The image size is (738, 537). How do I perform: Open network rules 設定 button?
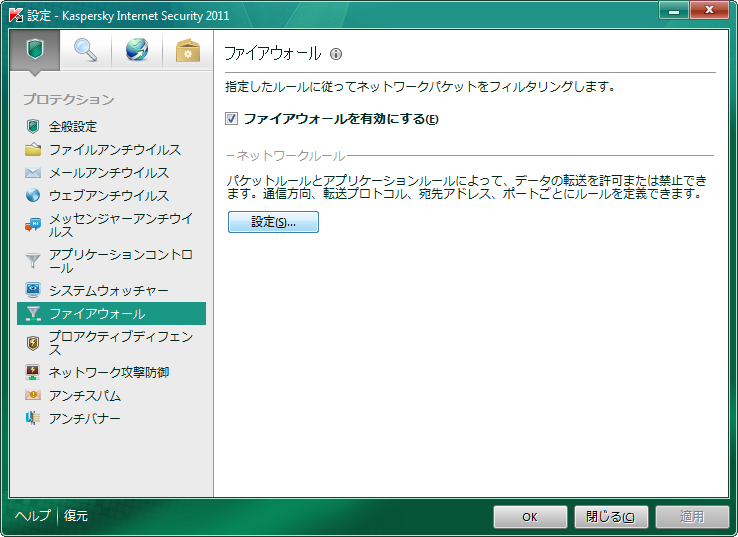[273, 222]
